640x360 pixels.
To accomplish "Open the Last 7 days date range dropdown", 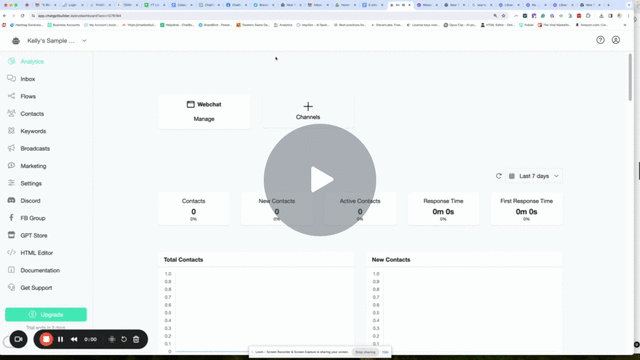I will (534, 176).
